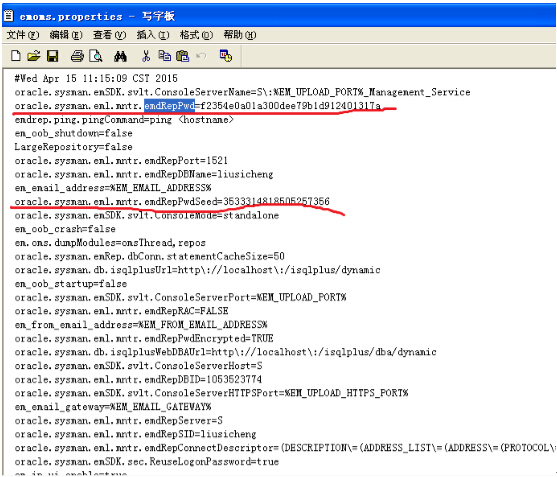Open the 编辑(E) menu
The height and width of the screenshot is (477, 557).
[66, 35]
